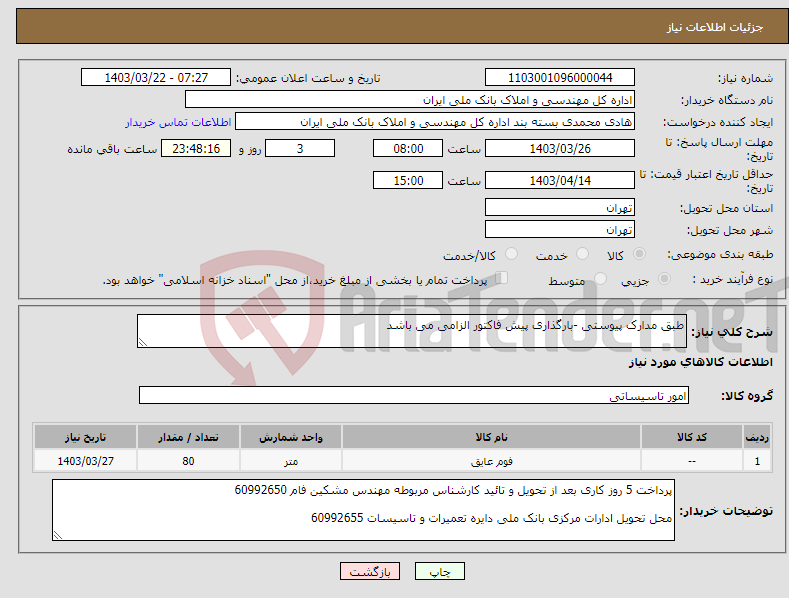
Task: Click the general description text area
Action: (412, 331)
